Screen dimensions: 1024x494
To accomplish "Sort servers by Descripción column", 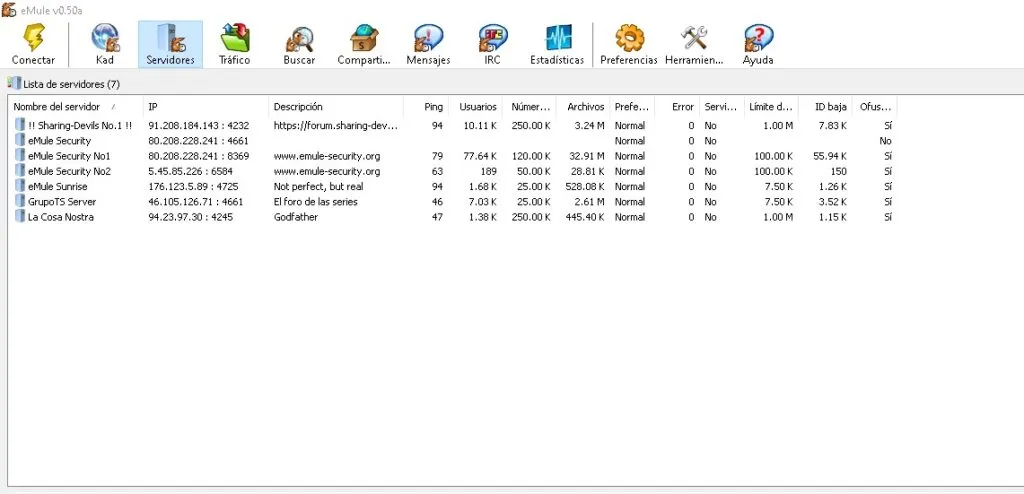I will (336, 107).
